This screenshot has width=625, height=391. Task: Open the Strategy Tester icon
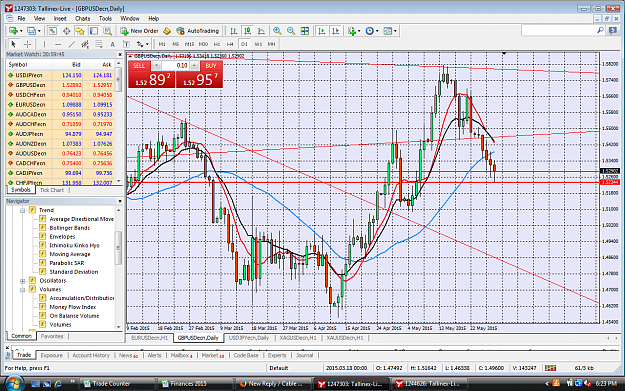107,31
